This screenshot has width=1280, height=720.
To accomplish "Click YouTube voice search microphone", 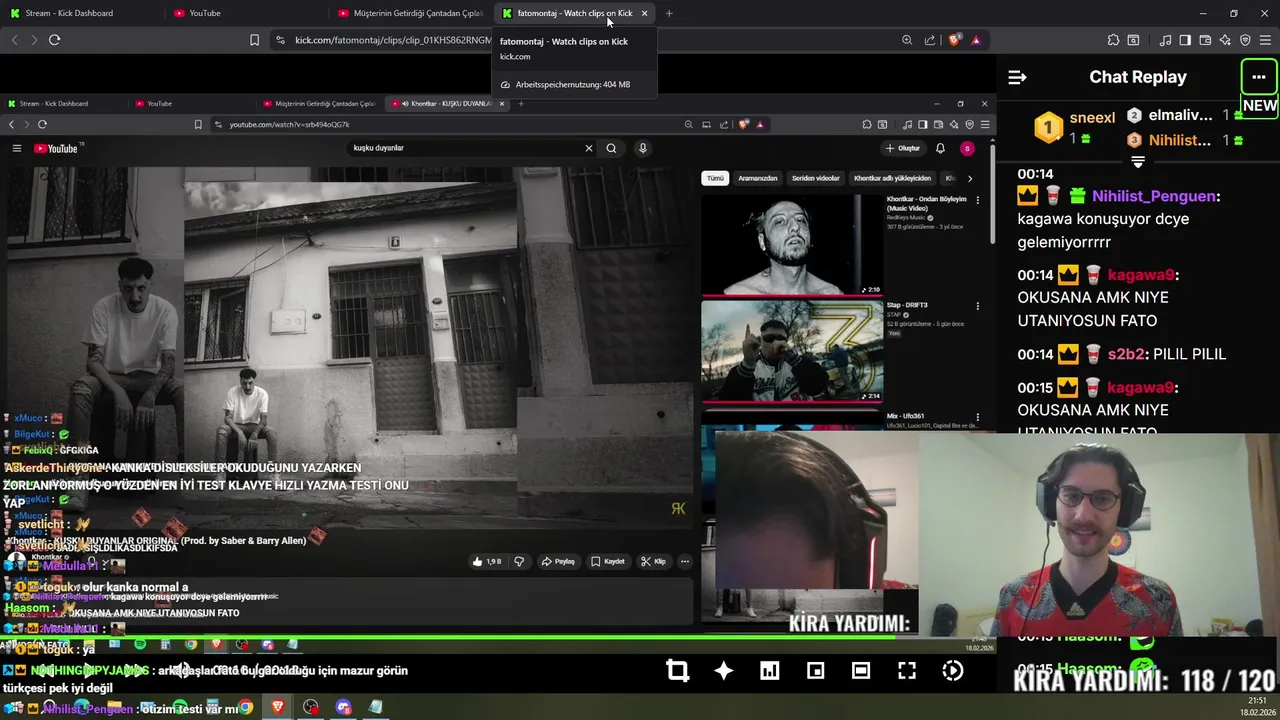I will pos(643,148).
